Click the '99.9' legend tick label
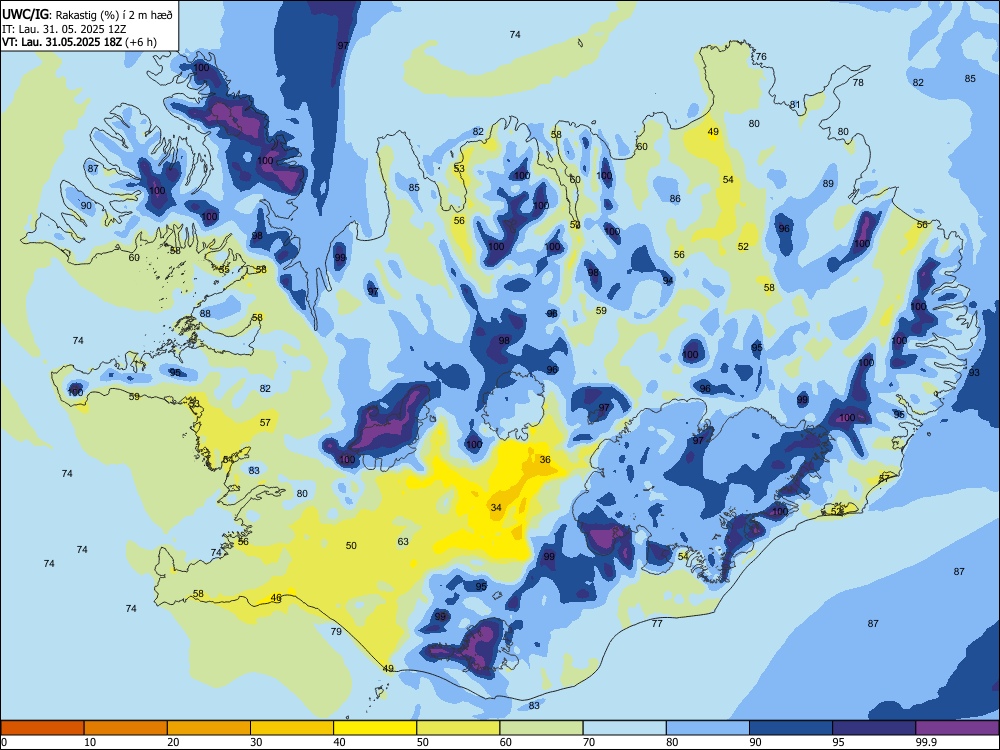The height and width of the screenshot is (750, 1000). pyautogui.click(x=925, y=742)
